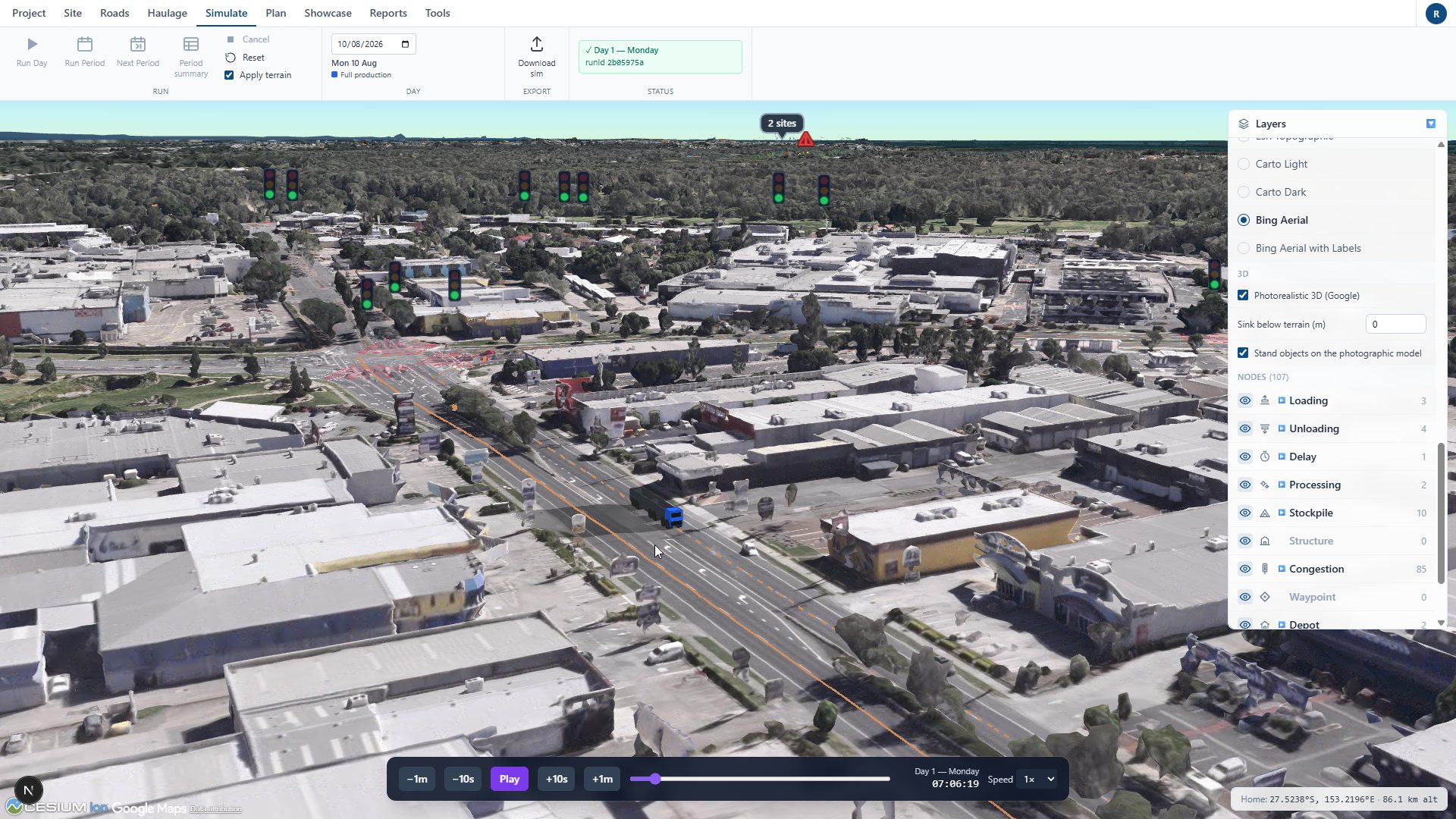Screen dimensions: 1456x819
Task: Expand the Depot node group arrow
Action: click(1282, 625)
